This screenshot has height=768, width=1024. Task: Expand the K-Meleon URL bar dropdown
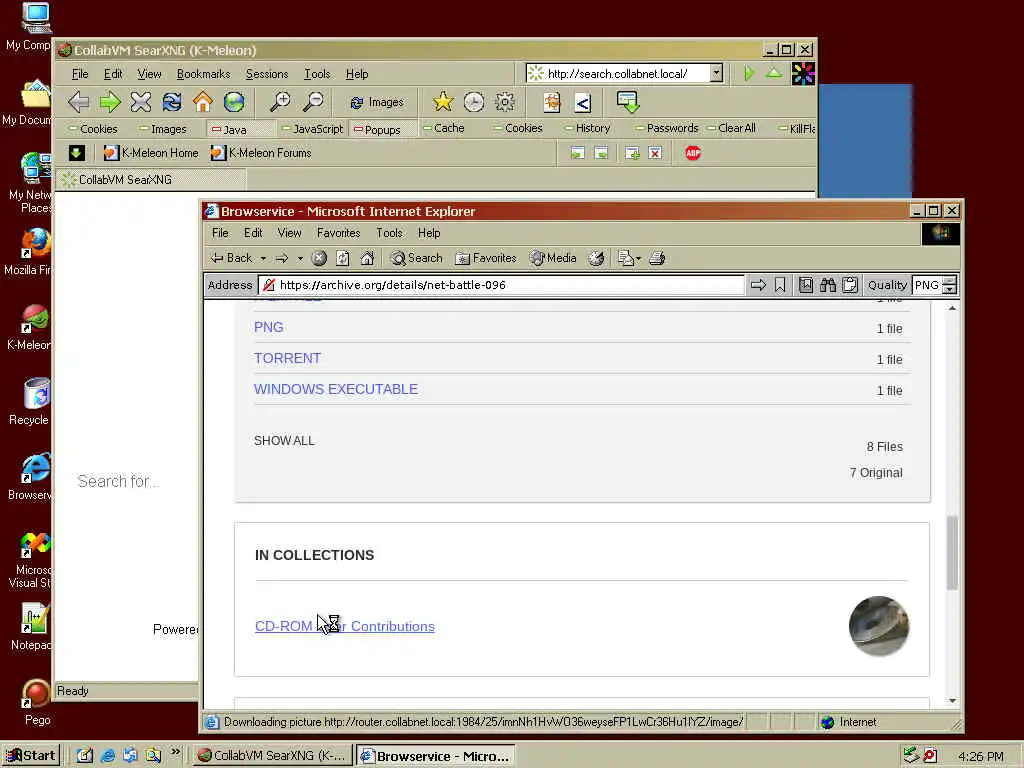point(716,73)
